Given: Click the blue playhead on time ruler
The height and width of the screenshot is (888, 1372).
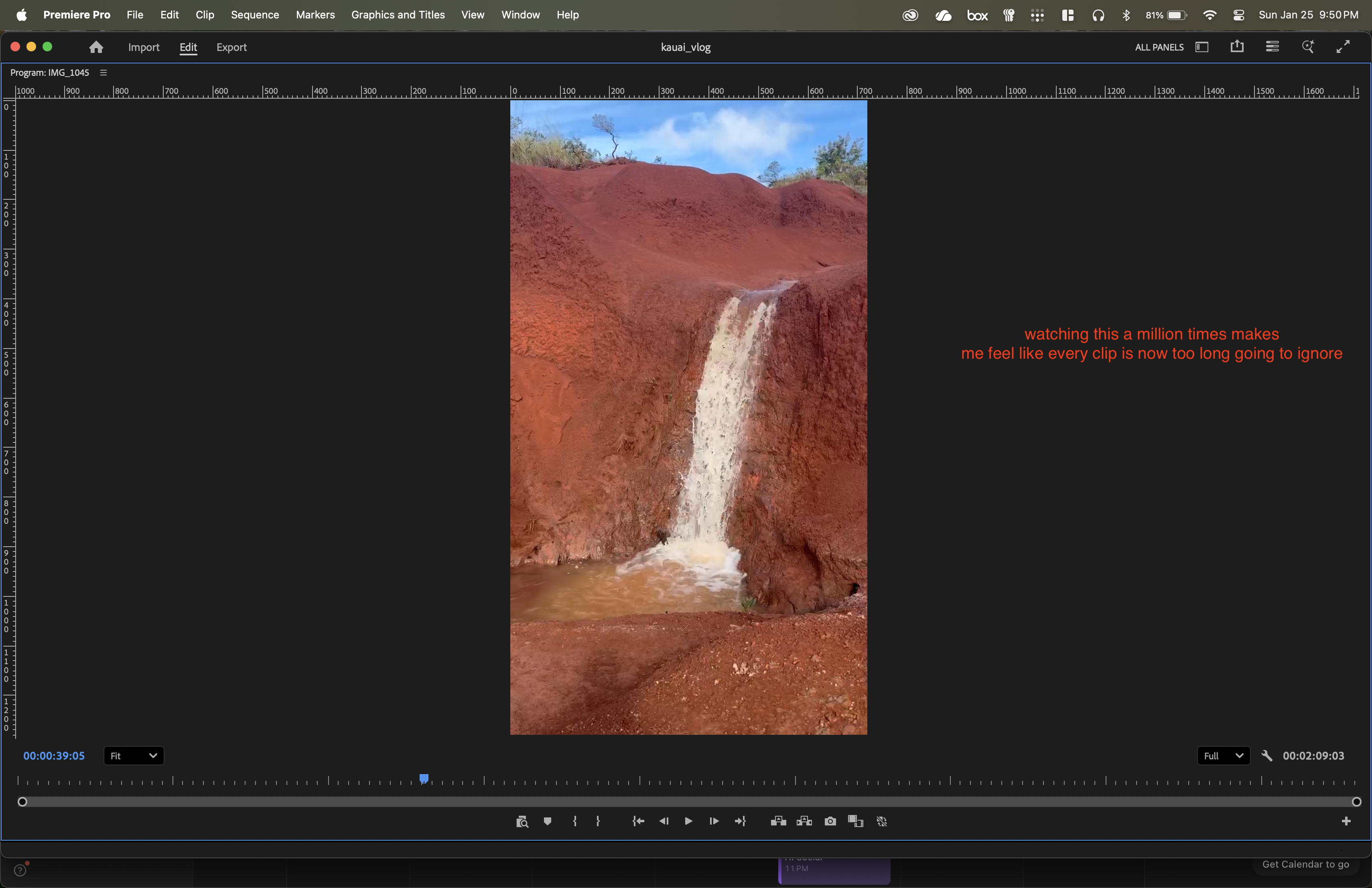Looking at the screenshot, I should click(x=424, y=779).
